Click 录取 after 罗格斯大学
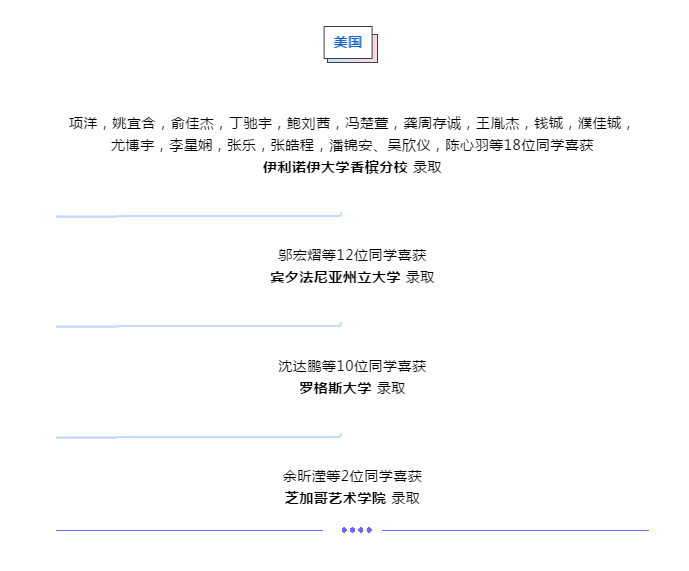 pos(391,388)
